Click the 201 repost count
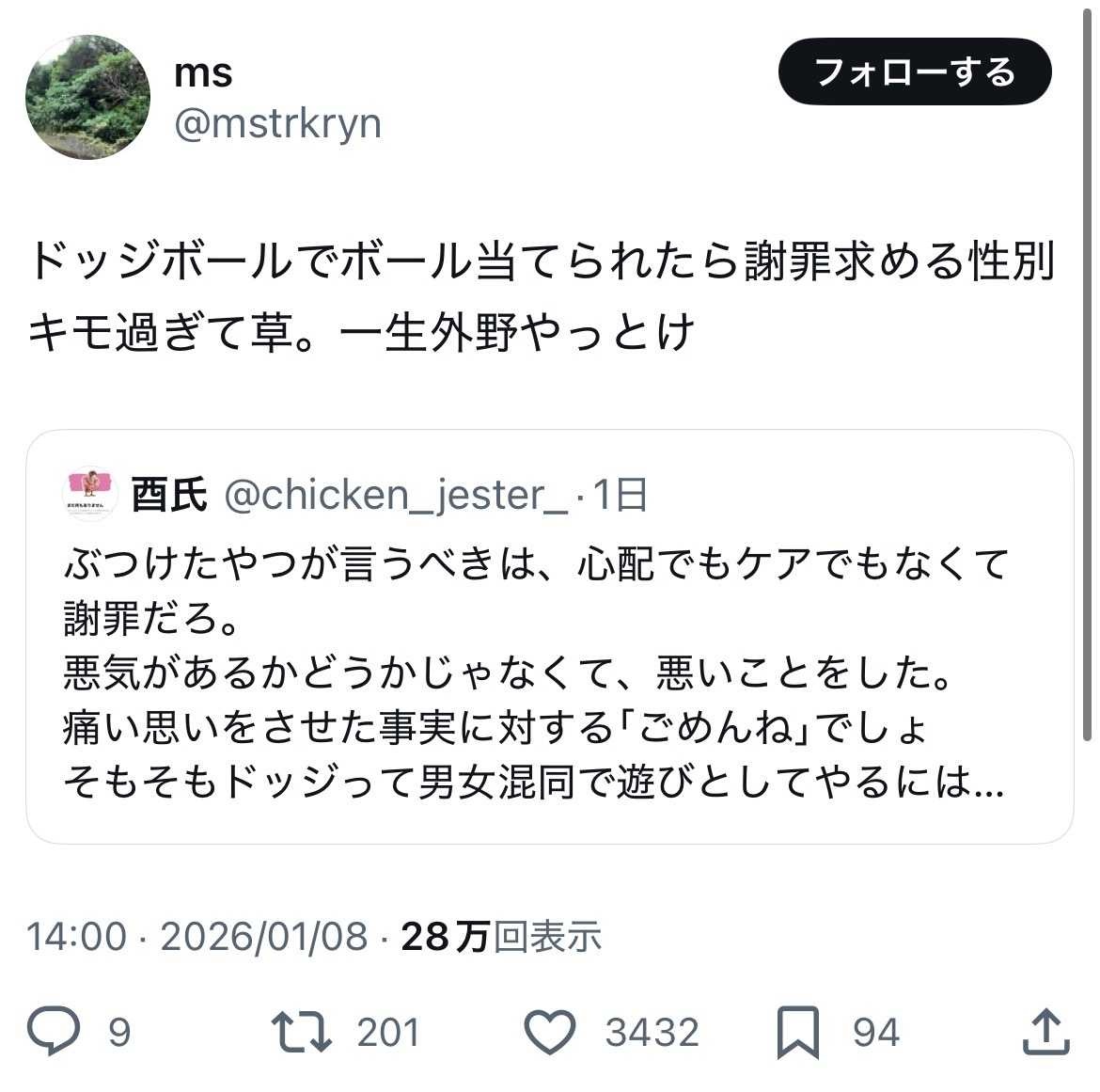1100x1092 pixels. (x=387, y=1033)
